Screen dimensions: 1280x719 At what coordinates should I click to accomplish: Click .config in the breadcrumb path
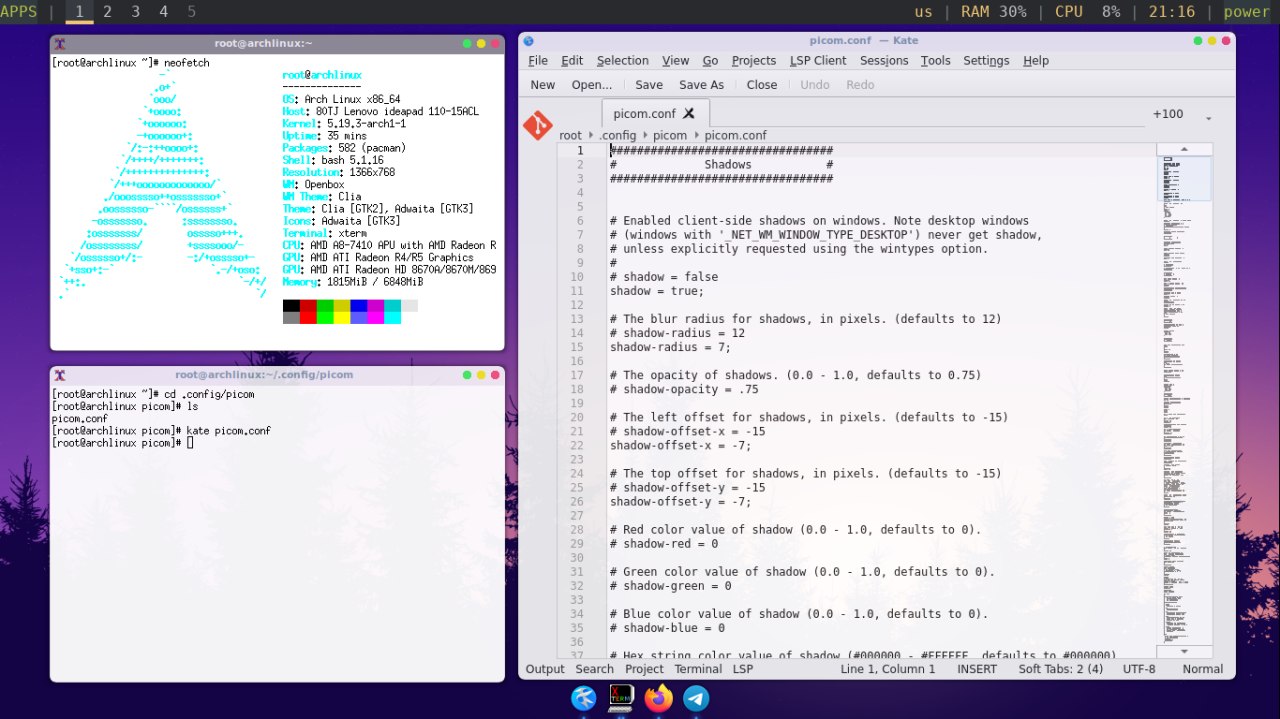pyautogui.click(x=617, y=135)
